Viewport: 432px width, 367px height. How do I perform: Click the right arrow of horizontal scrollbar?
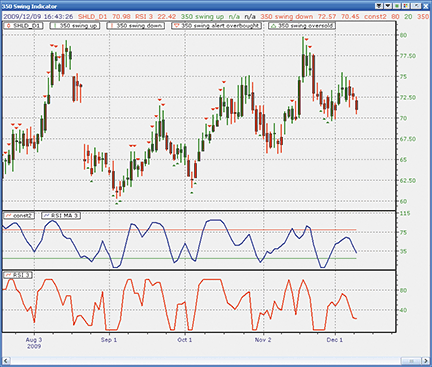pos(426,361)
